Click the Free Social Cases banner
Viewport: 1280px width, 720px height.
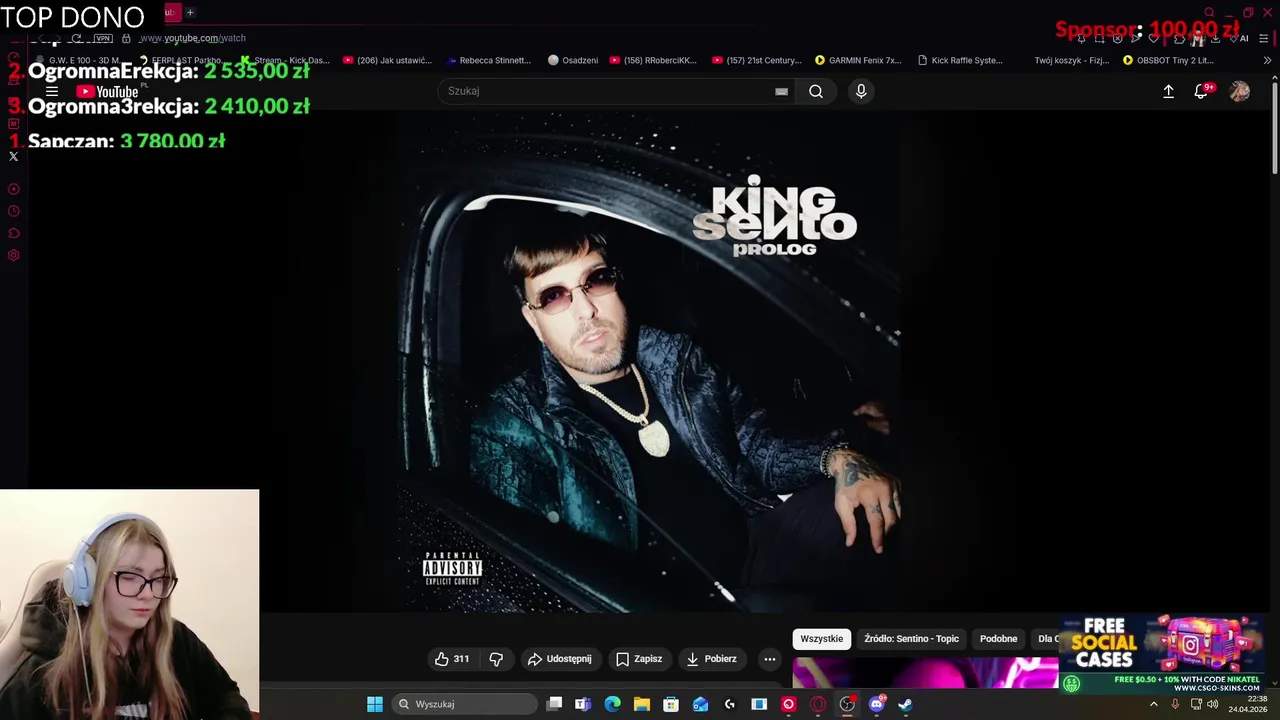1162,654
